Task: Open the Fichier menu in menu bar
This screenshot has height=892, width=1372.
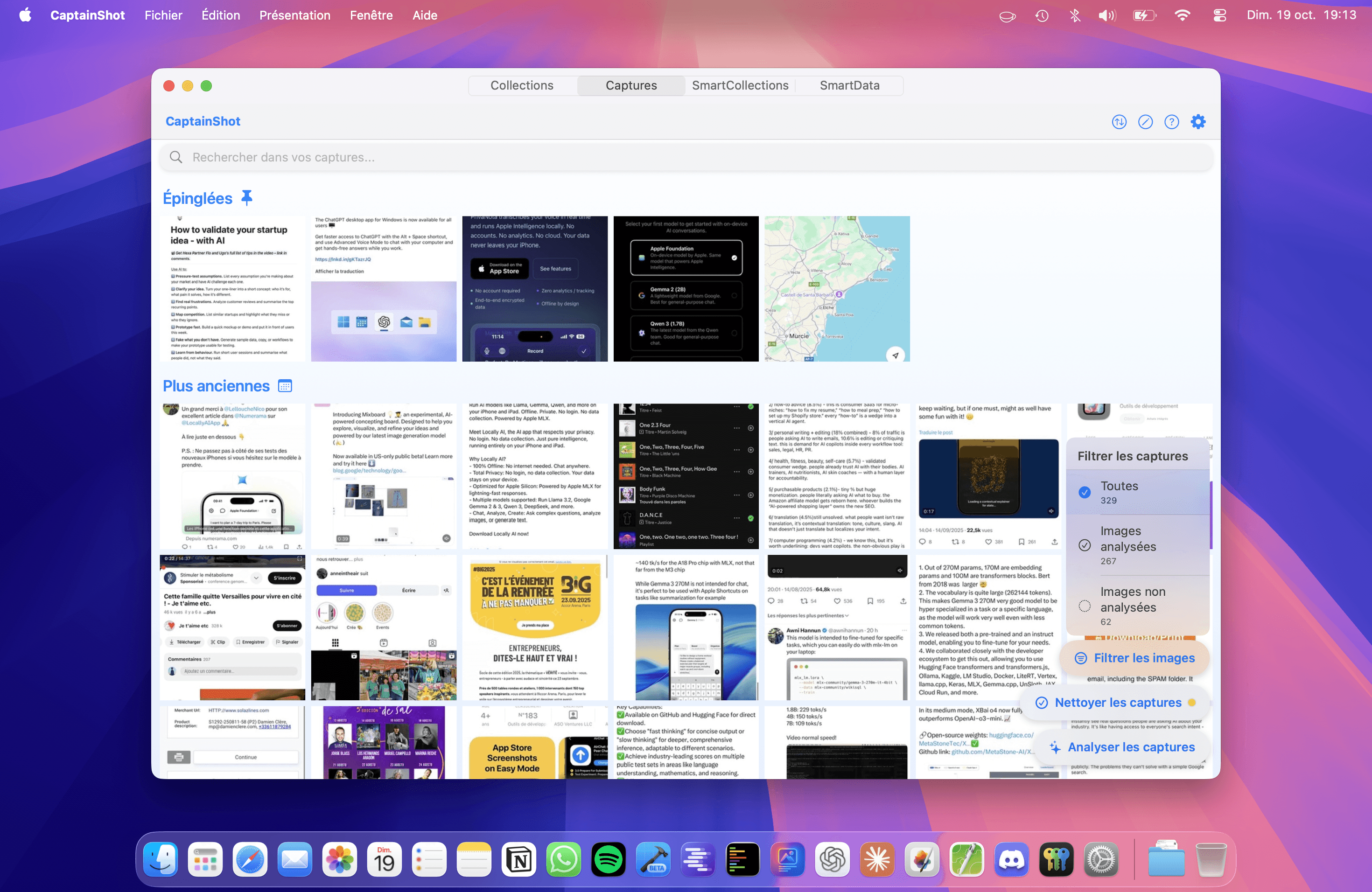Action: coord(163,15)
